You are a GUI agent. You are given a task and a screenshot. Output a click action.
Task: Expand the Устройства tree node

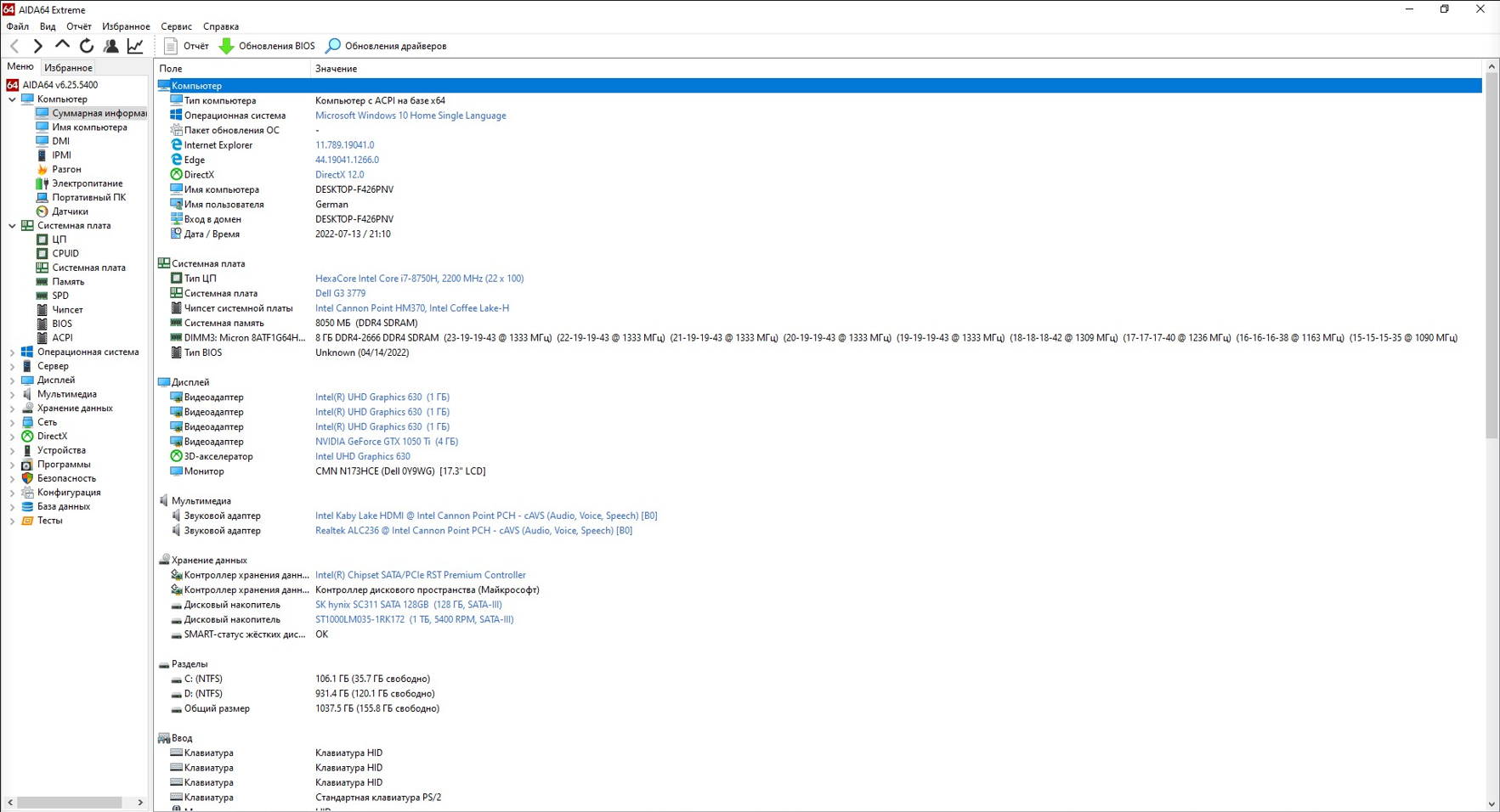(x=12, y=450)
